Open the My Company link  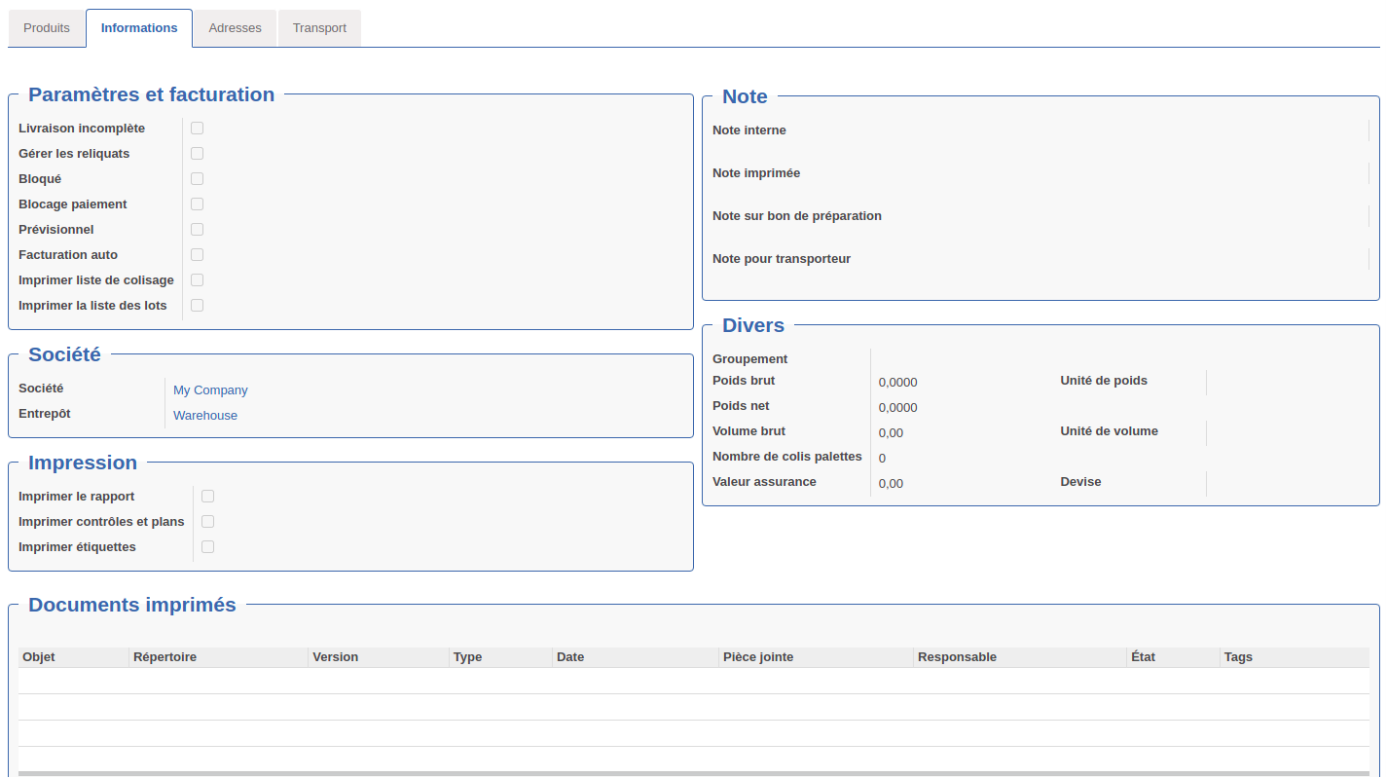(210, 390)
